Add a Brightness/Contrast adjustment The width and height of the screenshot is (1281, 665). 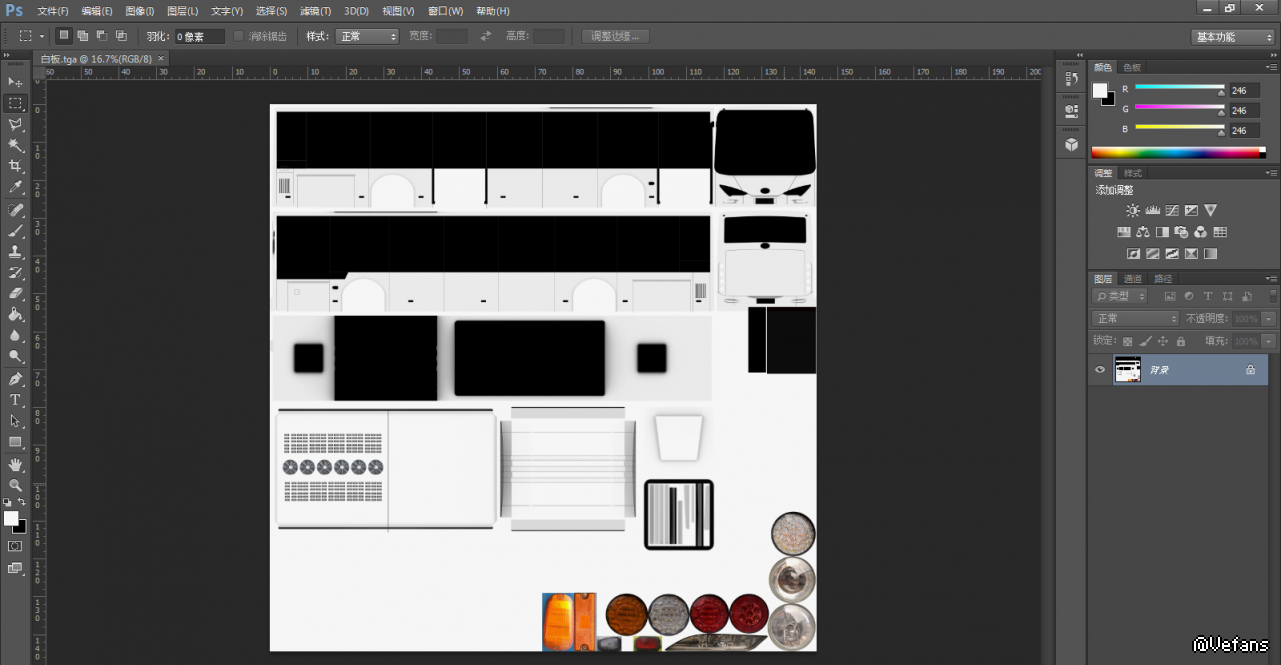click(x=1132, y=211)
